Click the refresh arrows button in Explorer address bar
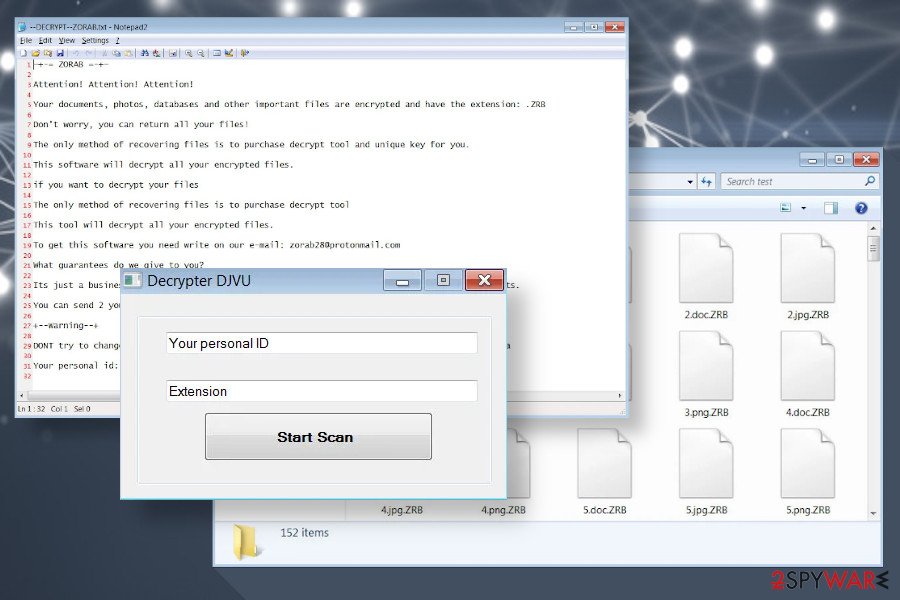 (706, 181)
